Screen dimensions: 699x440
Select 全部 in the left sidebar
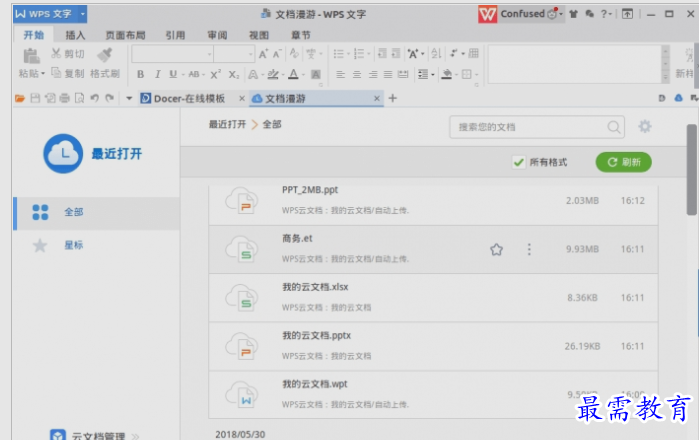point(97,212)
